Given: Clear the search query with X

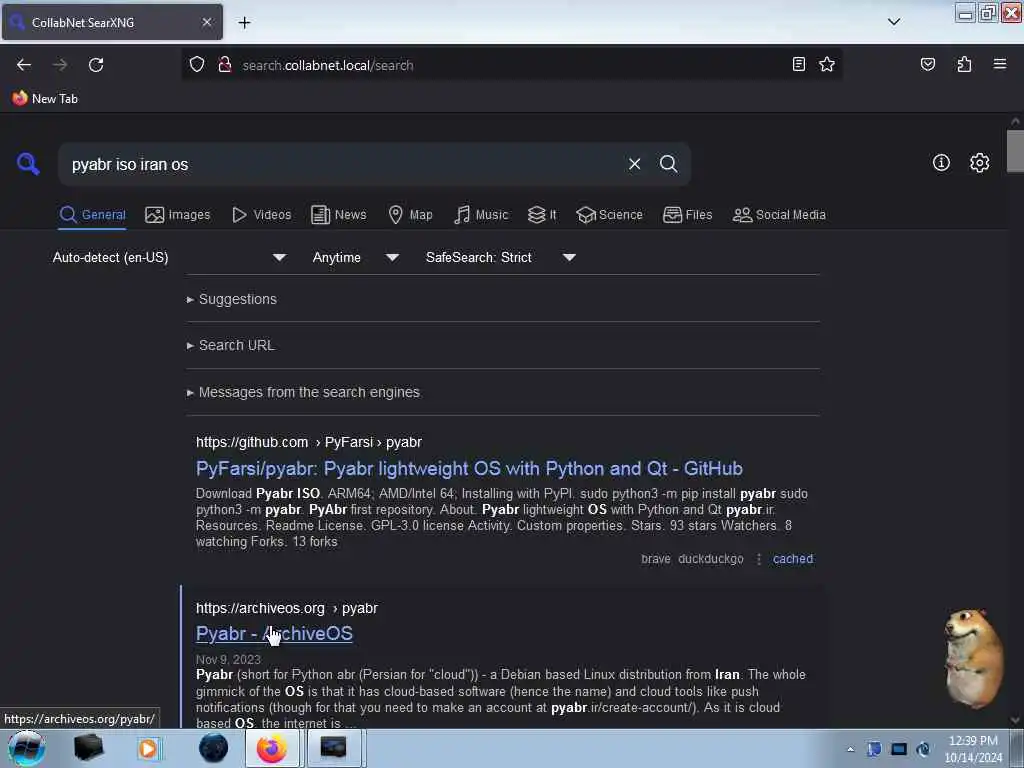Looking at the screenshot, I should coord(634,164).
